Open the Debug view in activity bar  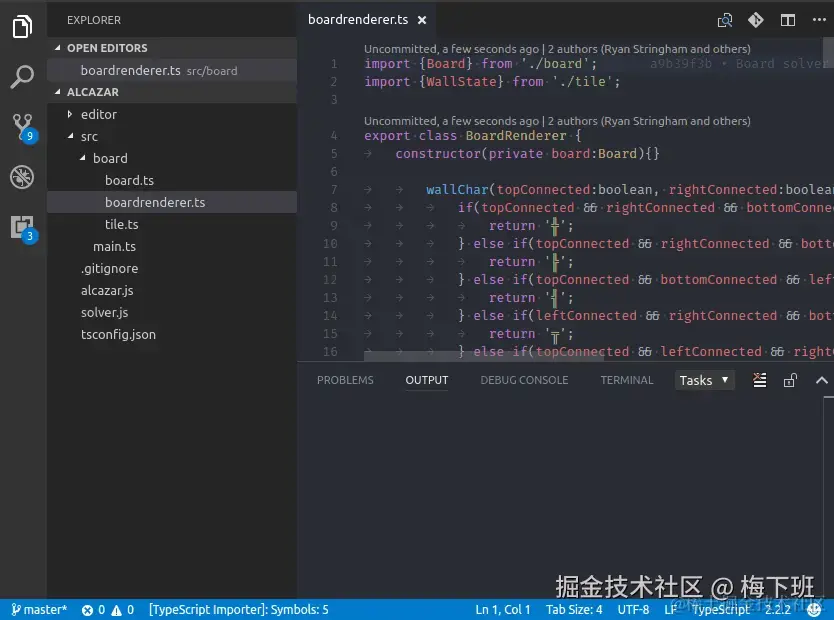(22, 177)
